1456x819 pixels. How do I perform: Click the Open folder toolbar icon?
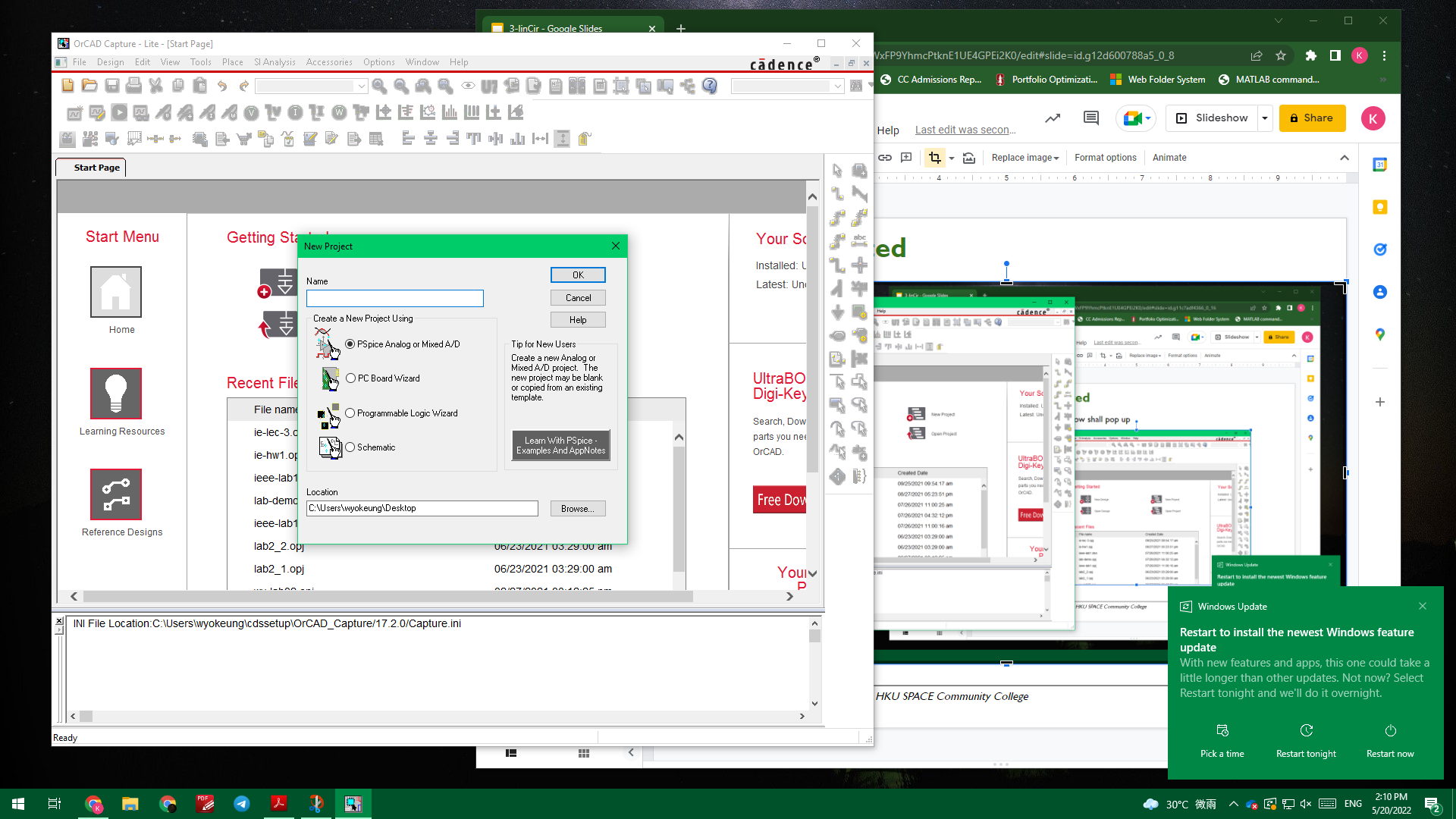click(89, 86)
